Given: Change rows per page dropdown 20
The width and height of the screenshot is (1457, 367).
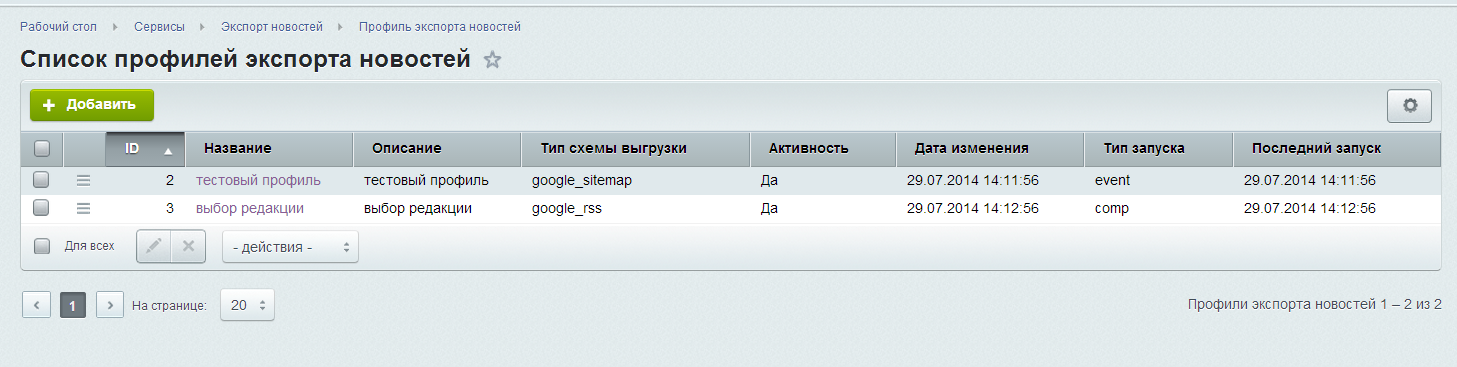Looking at the screenshot, I should (247, 305).
